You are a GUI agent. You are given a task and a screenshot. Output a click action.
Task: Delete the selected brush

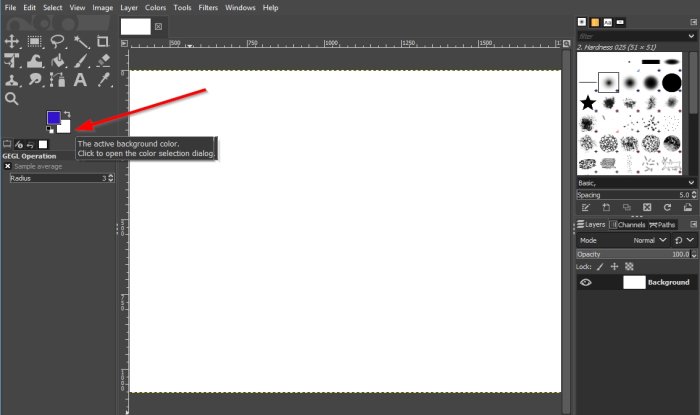click(x=647, y=208)
